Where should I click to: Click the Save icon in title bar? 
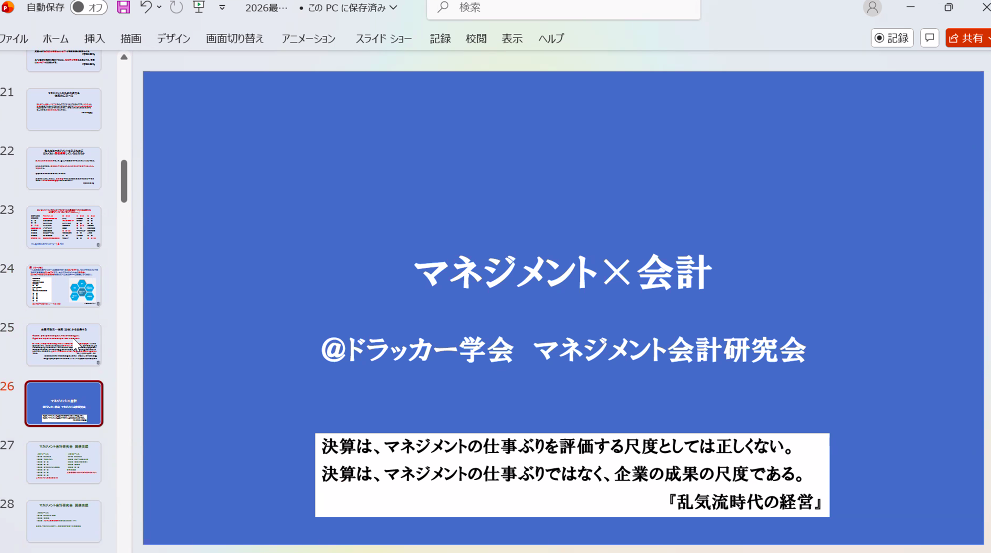(124, 8)
